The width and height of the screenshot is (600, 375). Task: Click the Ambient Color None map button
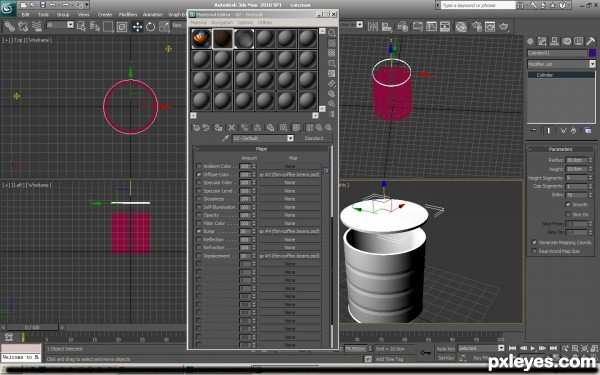point(290,166)
